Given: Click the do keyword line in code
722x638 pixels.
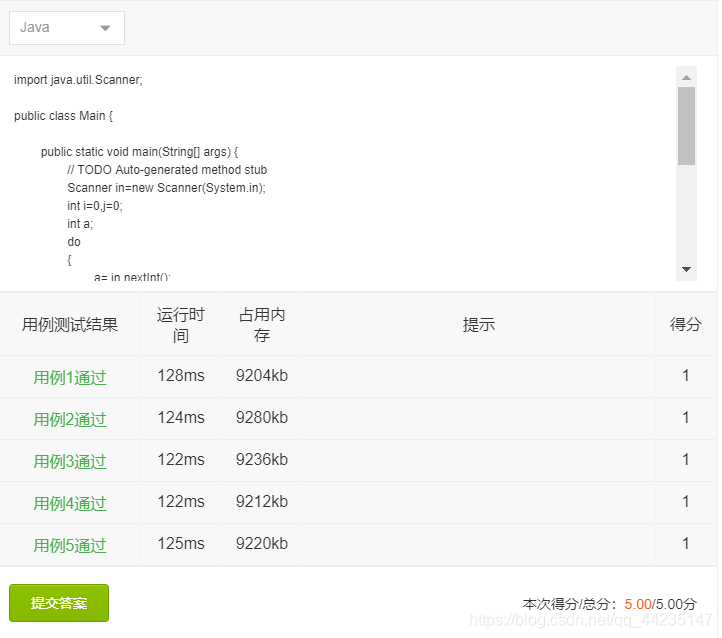Looking at the screenshot, I should (x=74, y=242).
